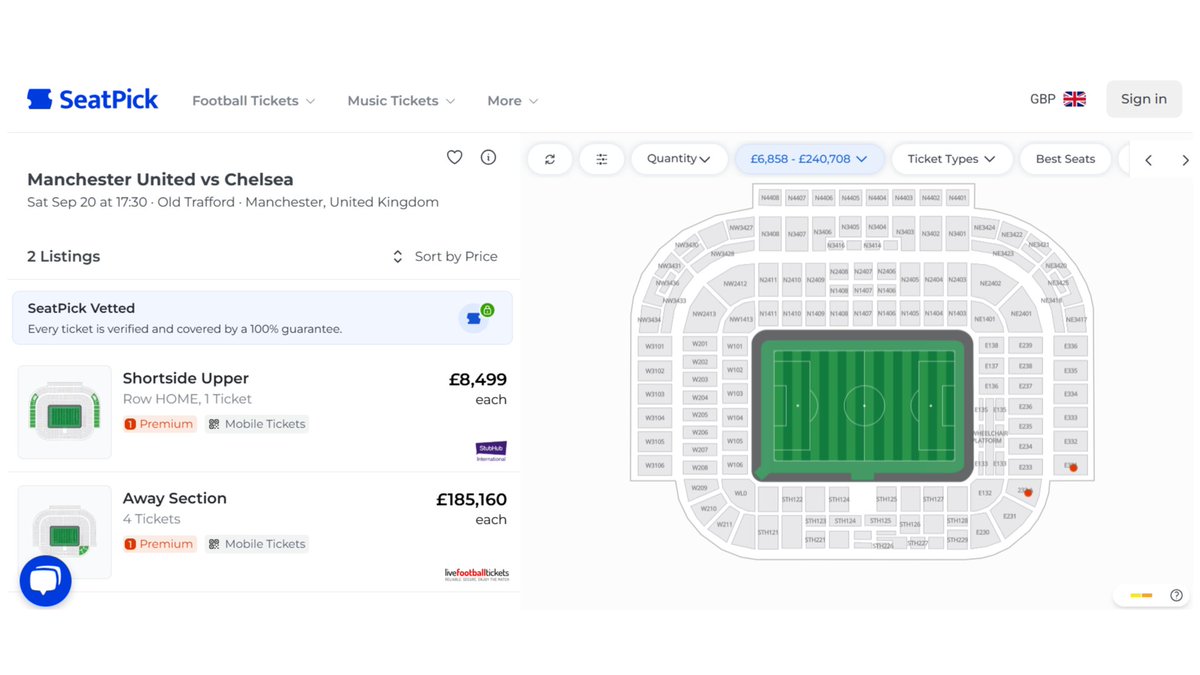This screenshot has height=675, width=1200.
Task: Toggle the Best Seats filter
Action: click(1065, 159)
